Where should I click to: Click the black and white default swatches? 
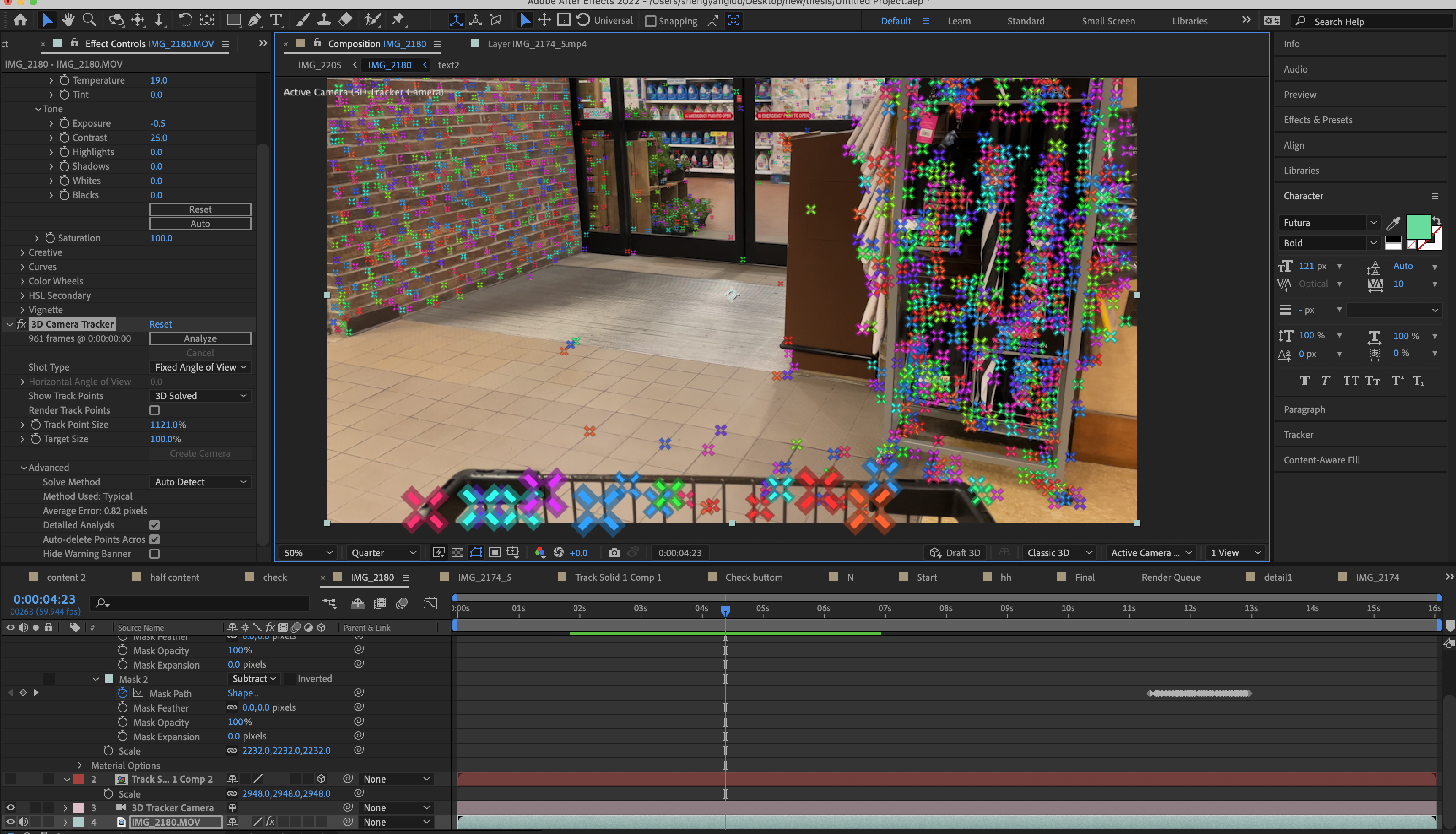(x=1393, y=244)
